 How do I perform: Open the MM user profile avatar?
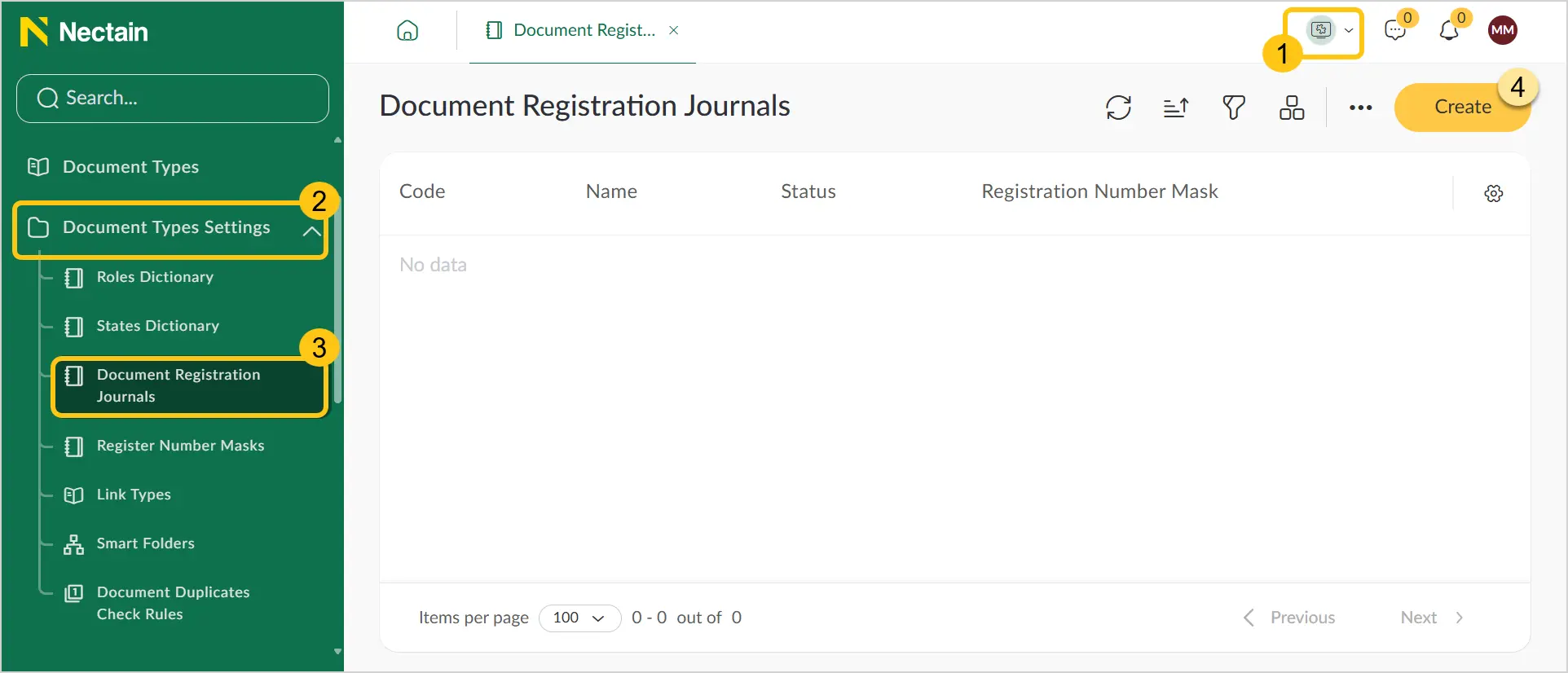[x=1503, y=30]
